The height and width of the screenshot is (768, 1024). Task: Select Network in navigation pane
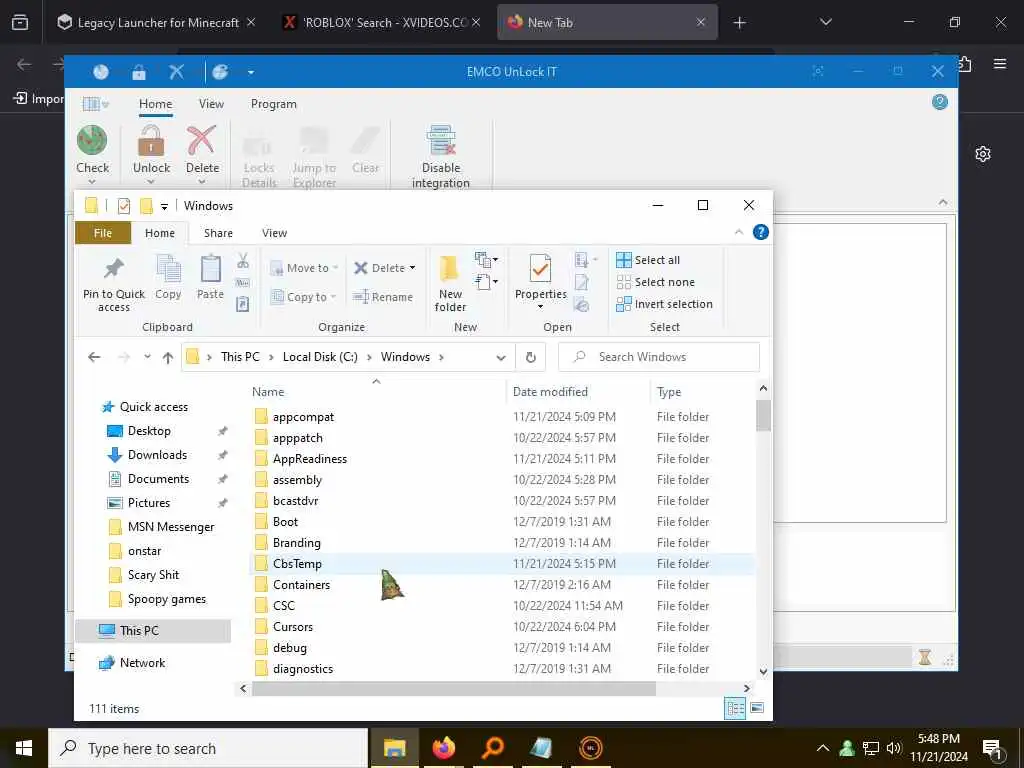(142, 663)
